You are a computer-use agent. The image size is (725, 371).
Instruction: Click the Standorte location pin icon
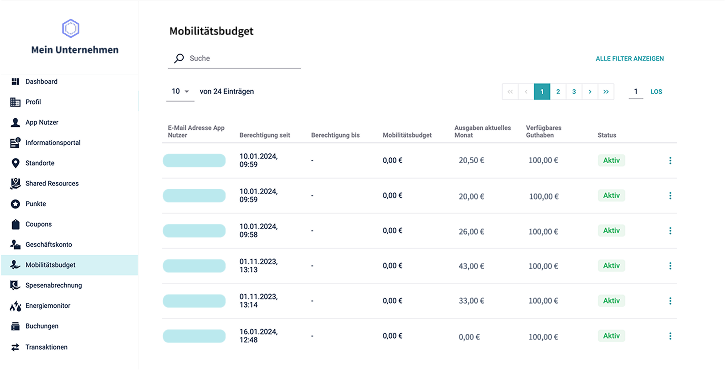click(15, 163)
